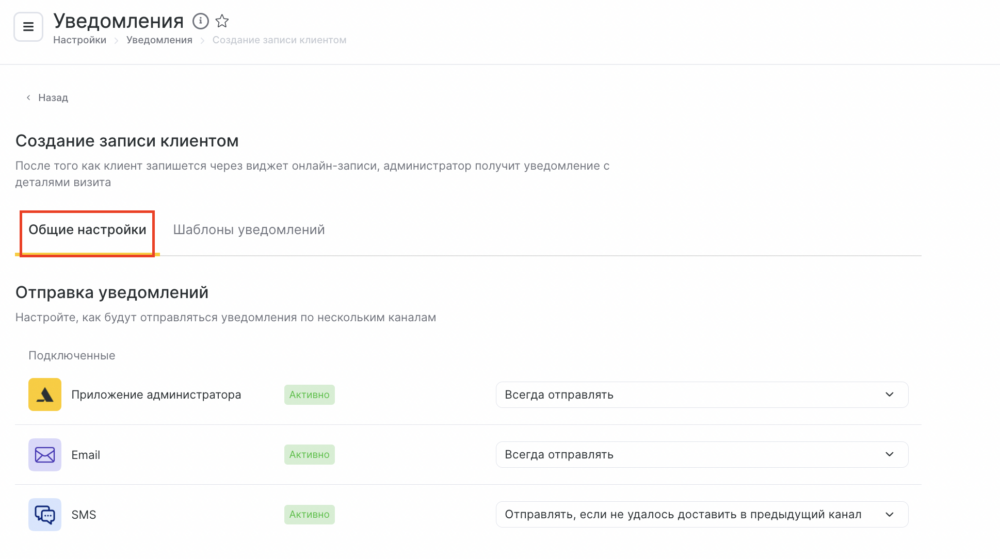Select the Общие настройки tab
The width and height of the screenshot is (1000, 559).
87,229
